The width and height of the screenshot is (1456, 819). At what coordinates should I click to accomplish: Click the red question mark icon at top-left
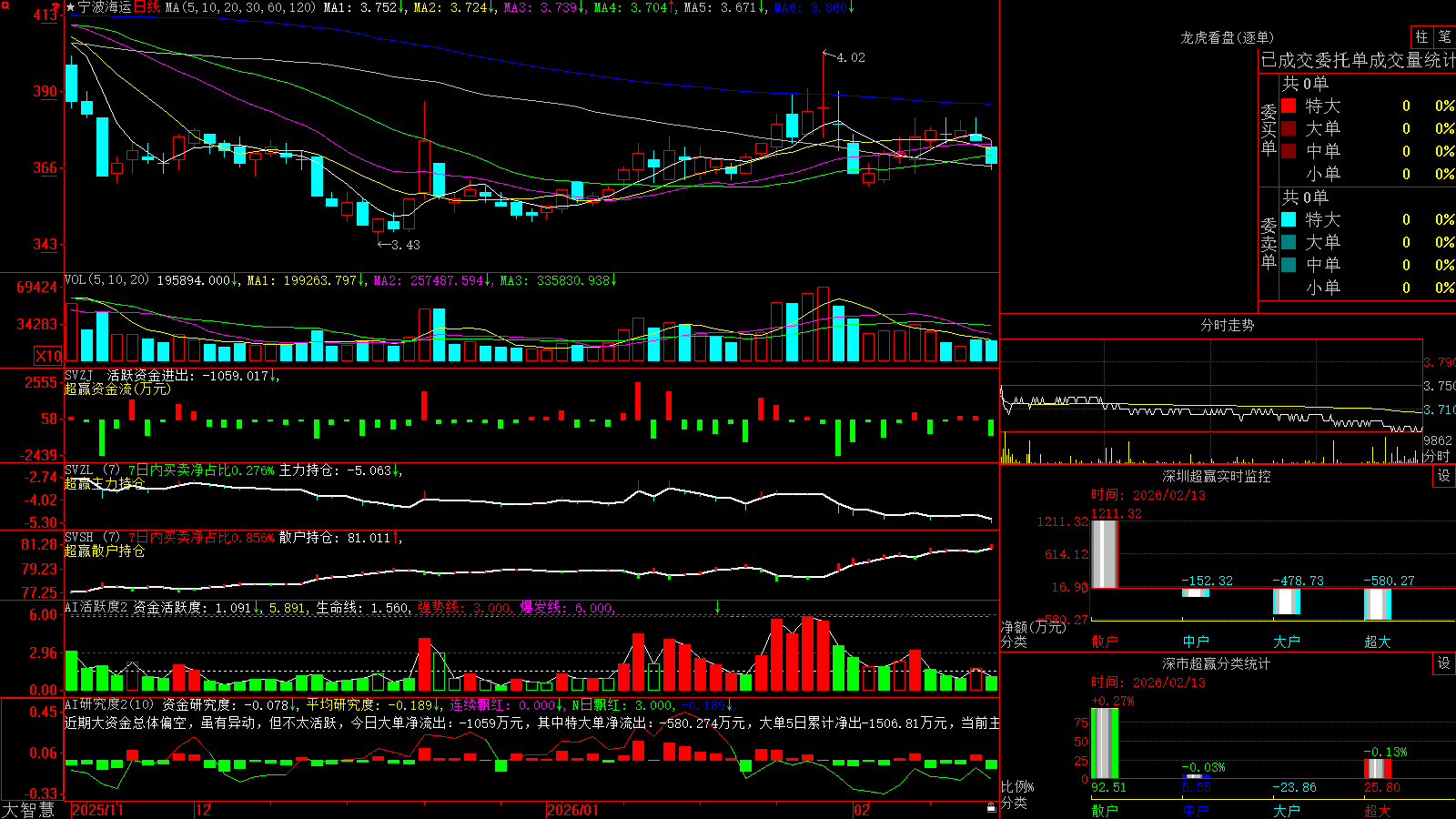click(55, 9)
